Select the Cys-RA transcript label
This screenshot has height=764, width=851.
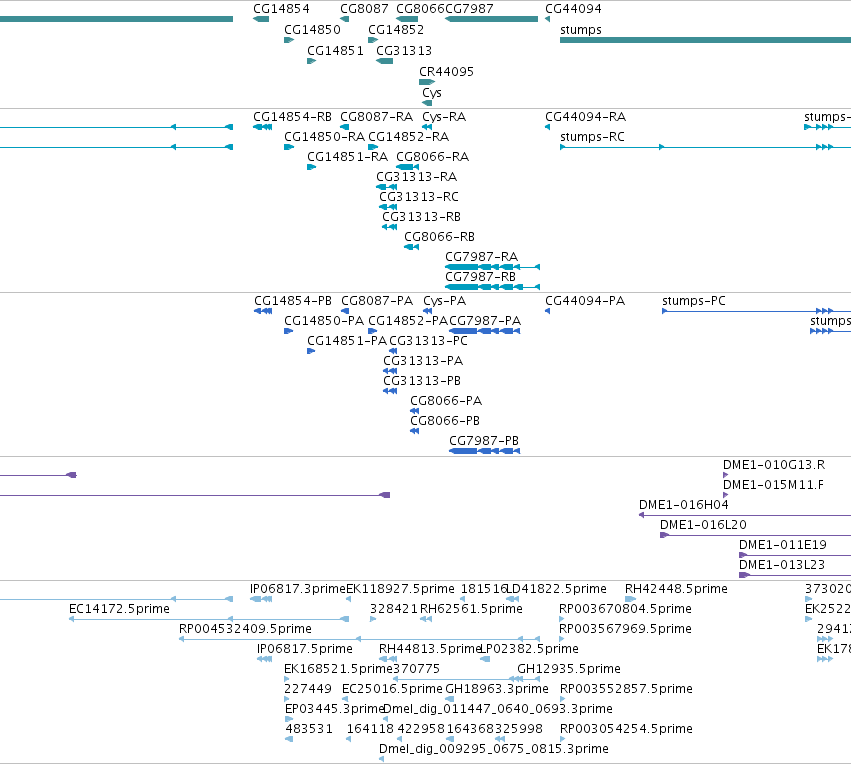(x=444, y=117)
